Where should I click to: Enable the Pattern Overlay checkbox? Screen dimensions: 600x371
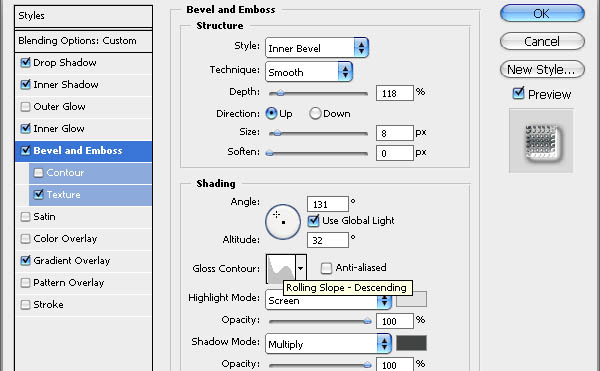click(x=25, y=283)
